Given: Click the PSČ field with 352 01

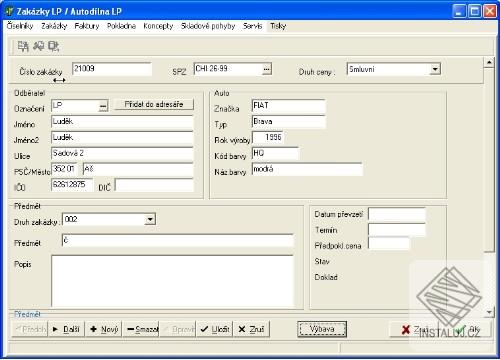Looking at the screenshot, I should click(x=65, y=169).
